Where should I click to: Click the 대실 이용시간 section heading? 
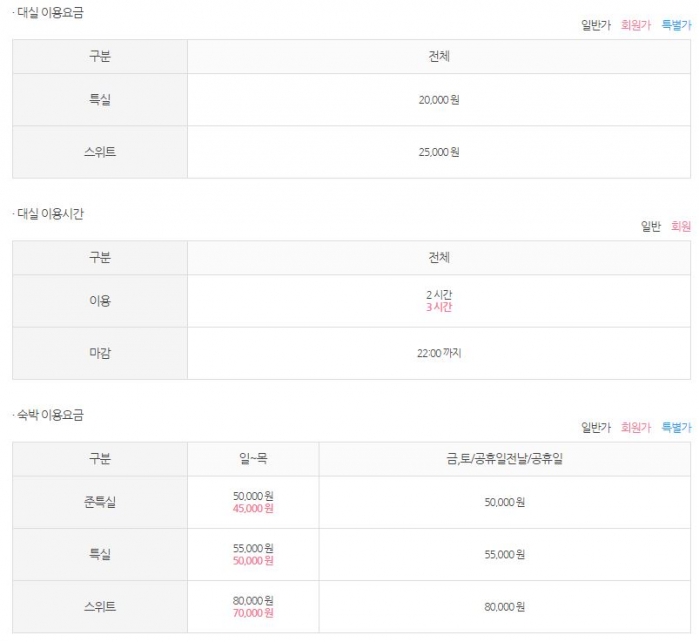(50, 214)
